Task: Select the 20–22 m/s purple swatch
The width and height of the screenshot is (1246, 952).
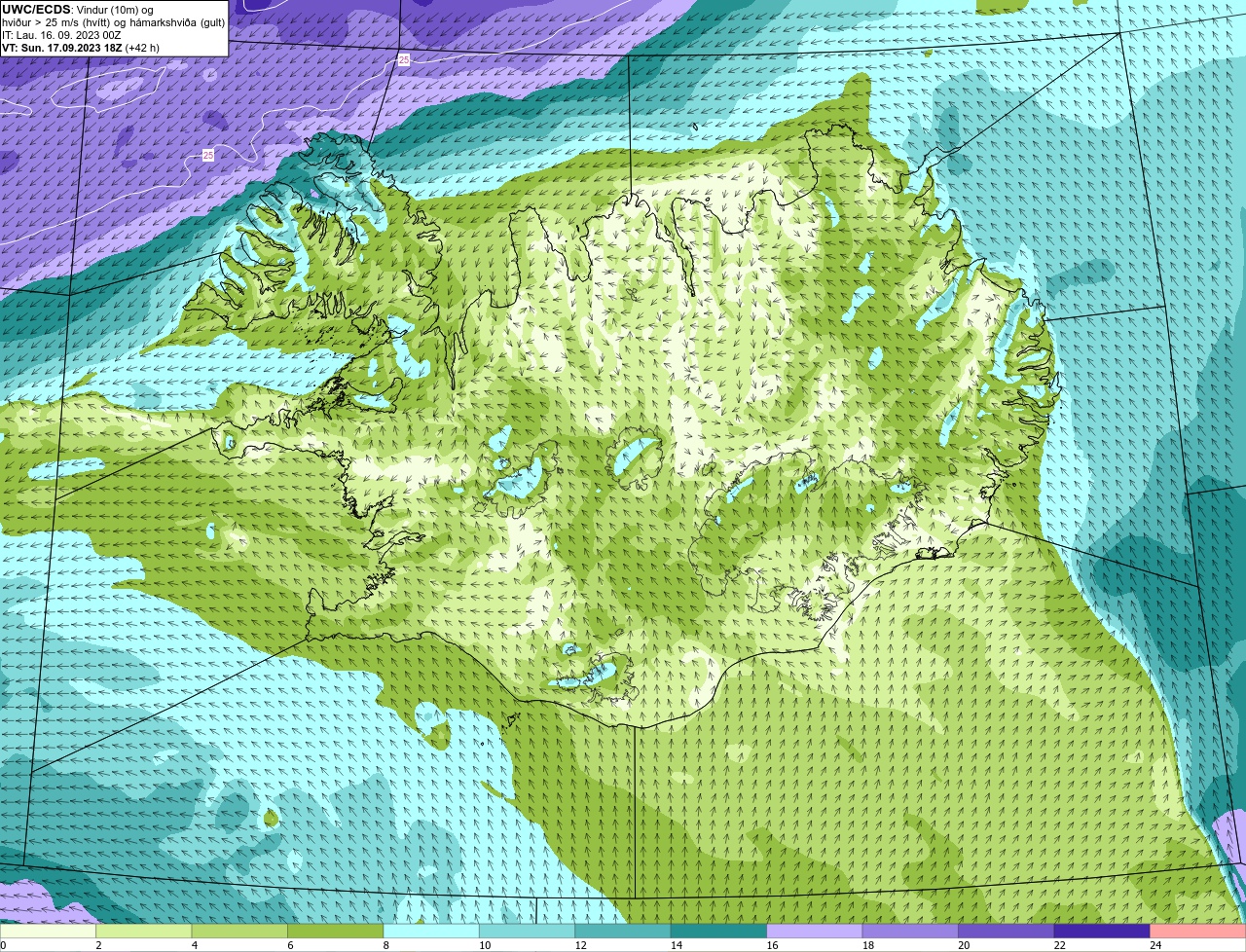Action: [x=1007, y=931]
